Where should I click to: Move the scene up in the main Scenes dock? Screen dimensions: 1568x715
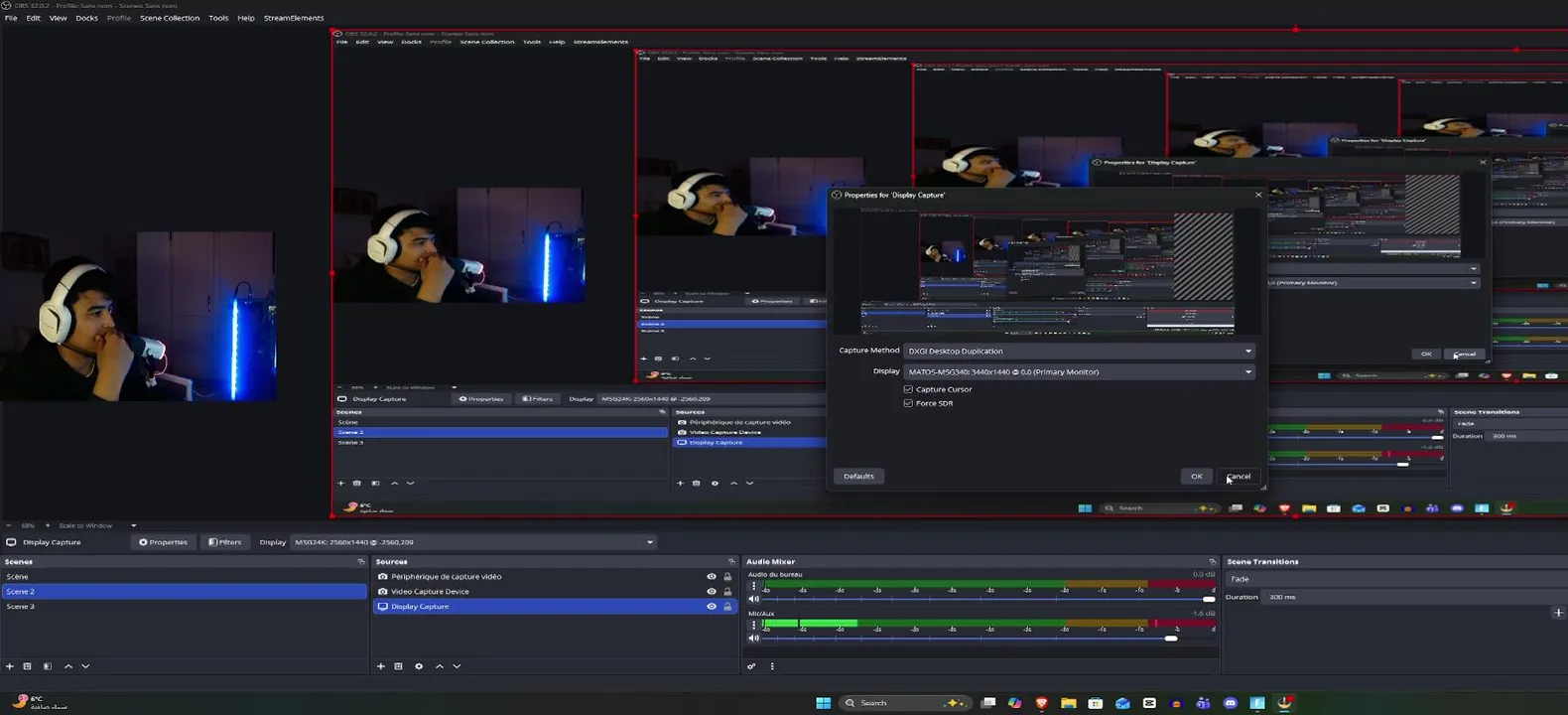pos(68,666)
